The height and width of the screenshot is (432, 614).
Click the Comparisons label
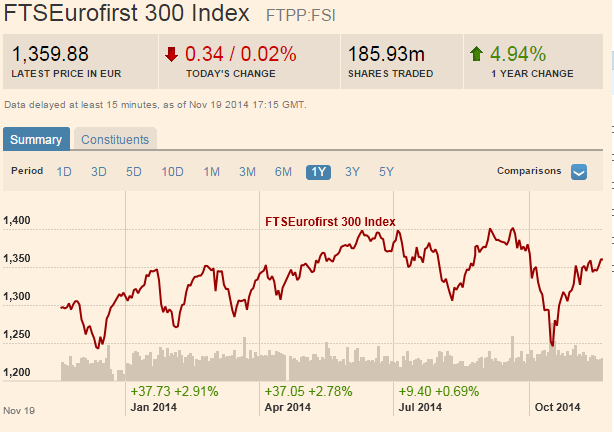pyautogui.click(x=529, y=171)
